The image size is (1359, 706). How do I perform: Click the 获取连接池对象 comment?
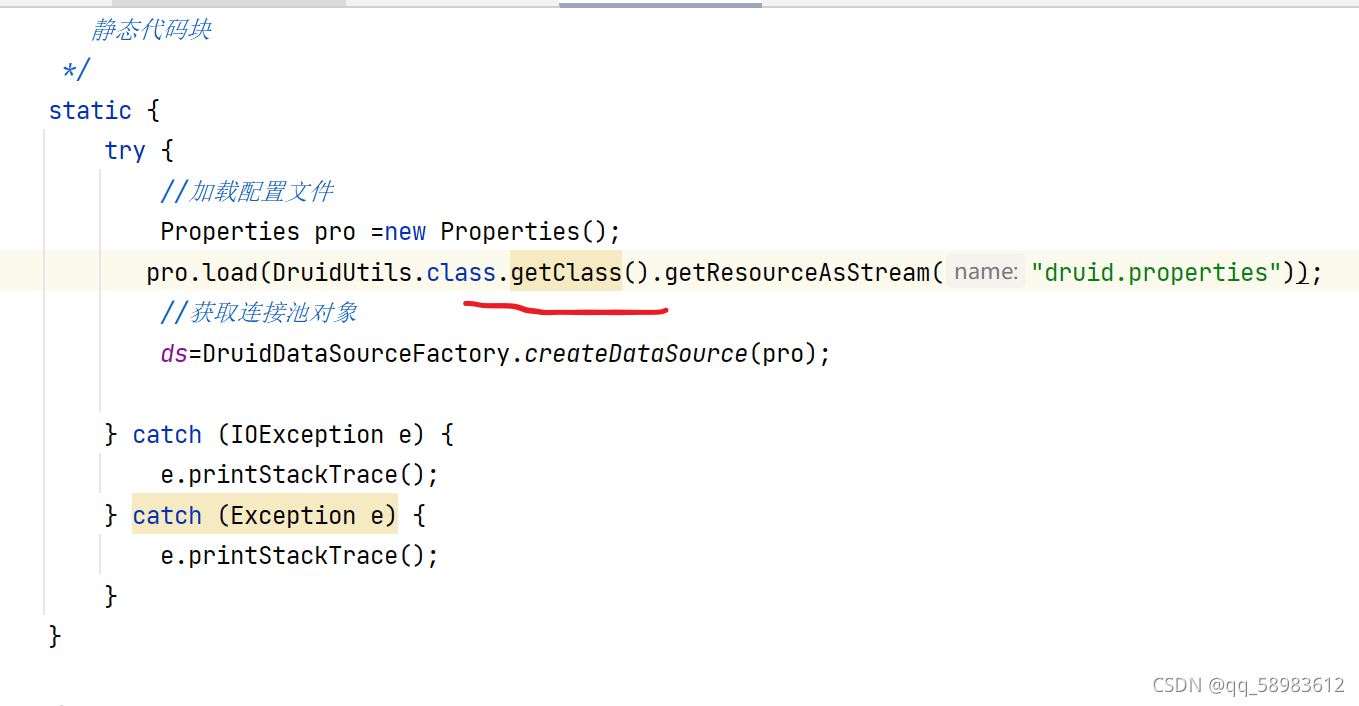pos(258,312)
